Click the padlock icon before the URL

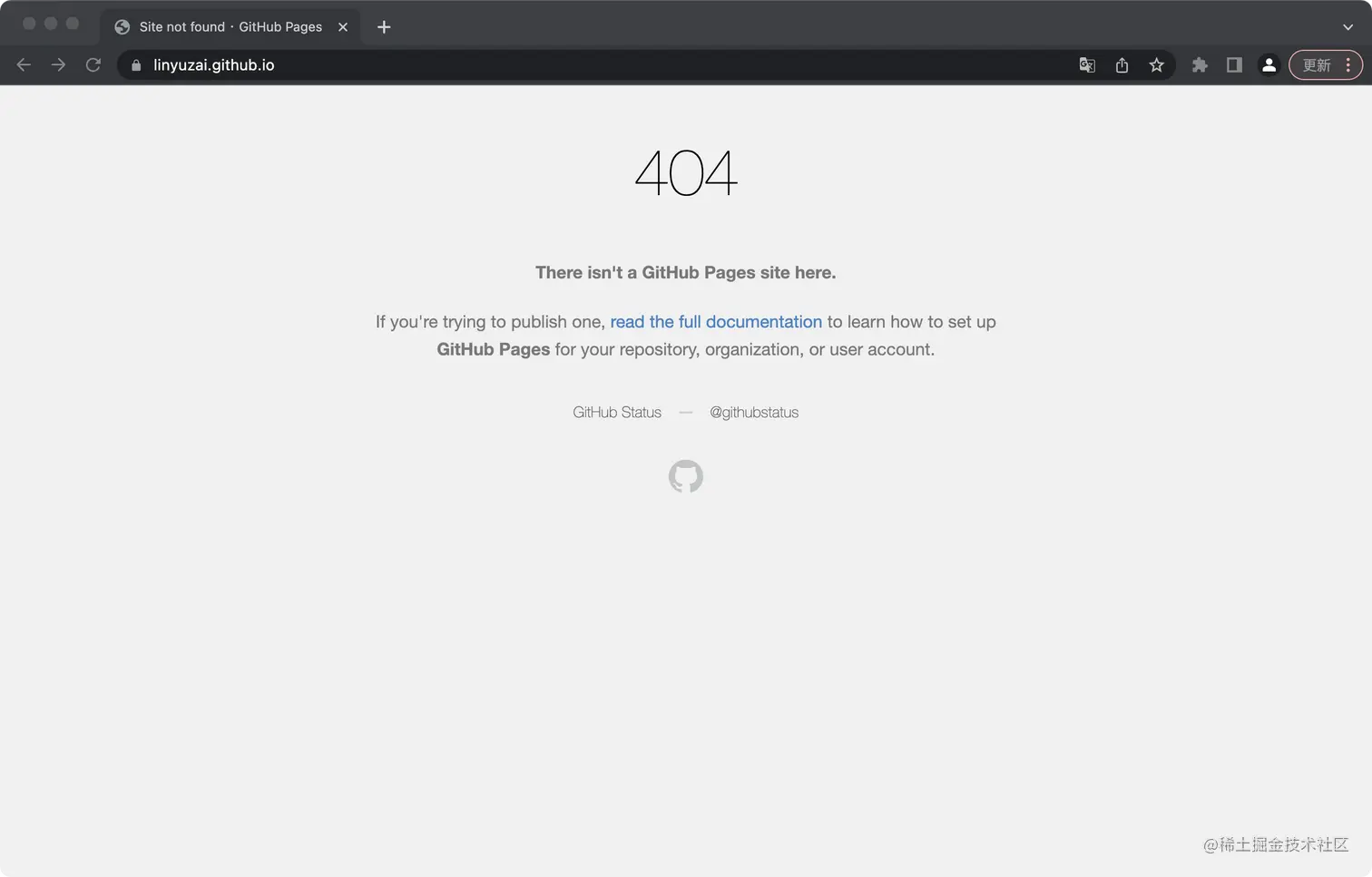point(134,64)
